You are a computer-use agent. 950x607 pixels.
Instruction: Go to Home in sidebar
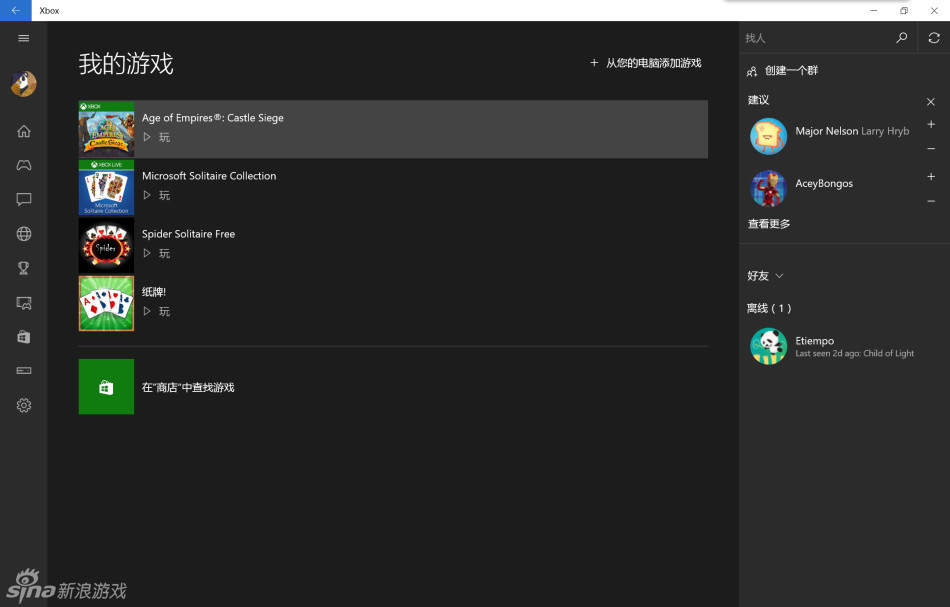click(24, 131)
